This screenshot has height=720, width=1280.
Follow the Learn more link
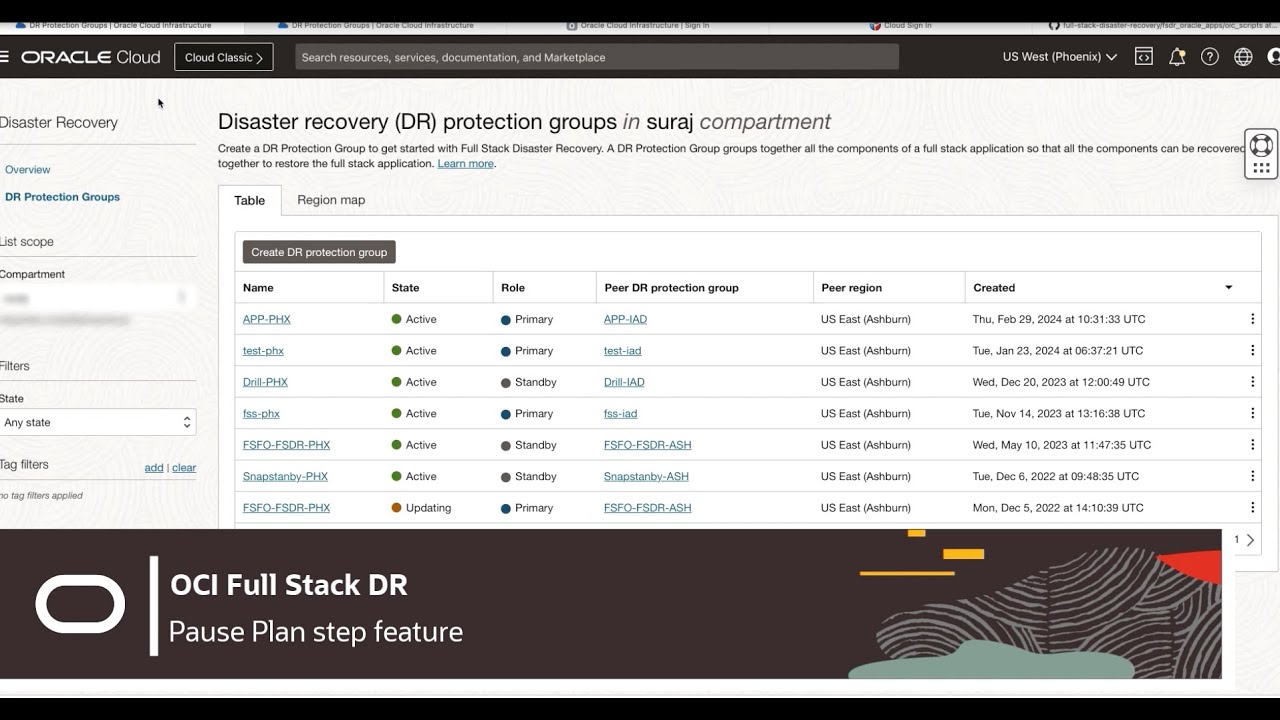(x=465, y=164)
